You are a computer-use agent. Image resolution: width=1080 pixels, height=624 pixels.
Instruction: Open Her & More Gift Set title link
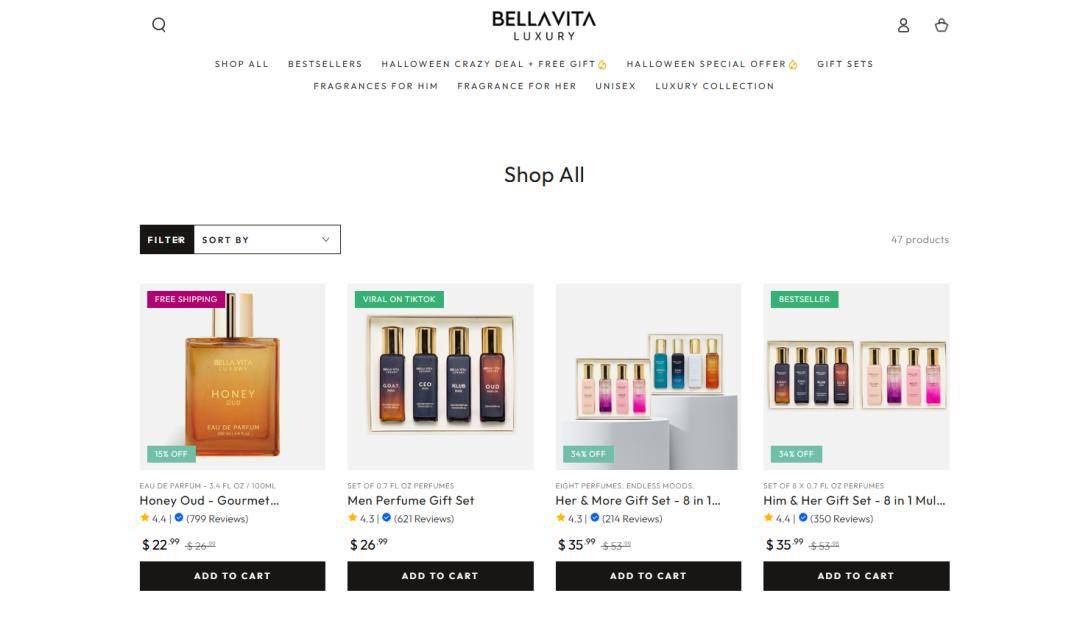(638, 501)
